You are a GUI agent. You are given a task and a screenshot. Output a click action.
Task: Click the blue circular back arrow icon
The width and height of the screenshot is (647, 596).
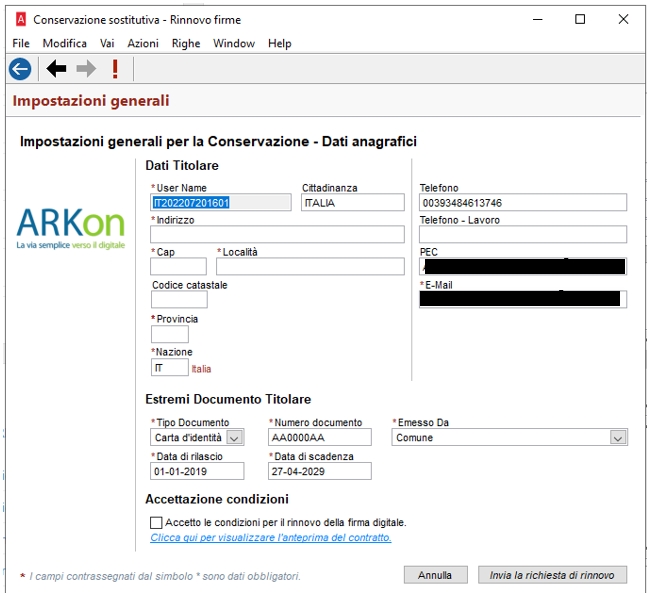[20, 69]
